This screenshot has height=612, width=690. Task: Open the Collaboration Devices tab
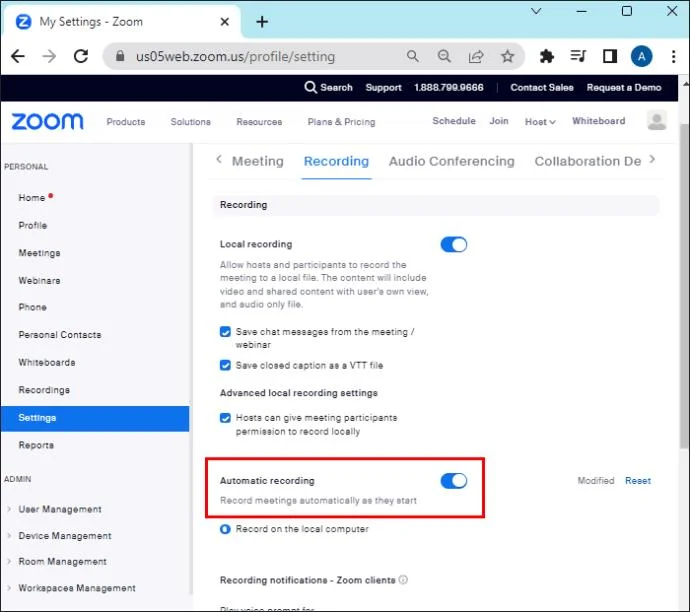point(587,161)
